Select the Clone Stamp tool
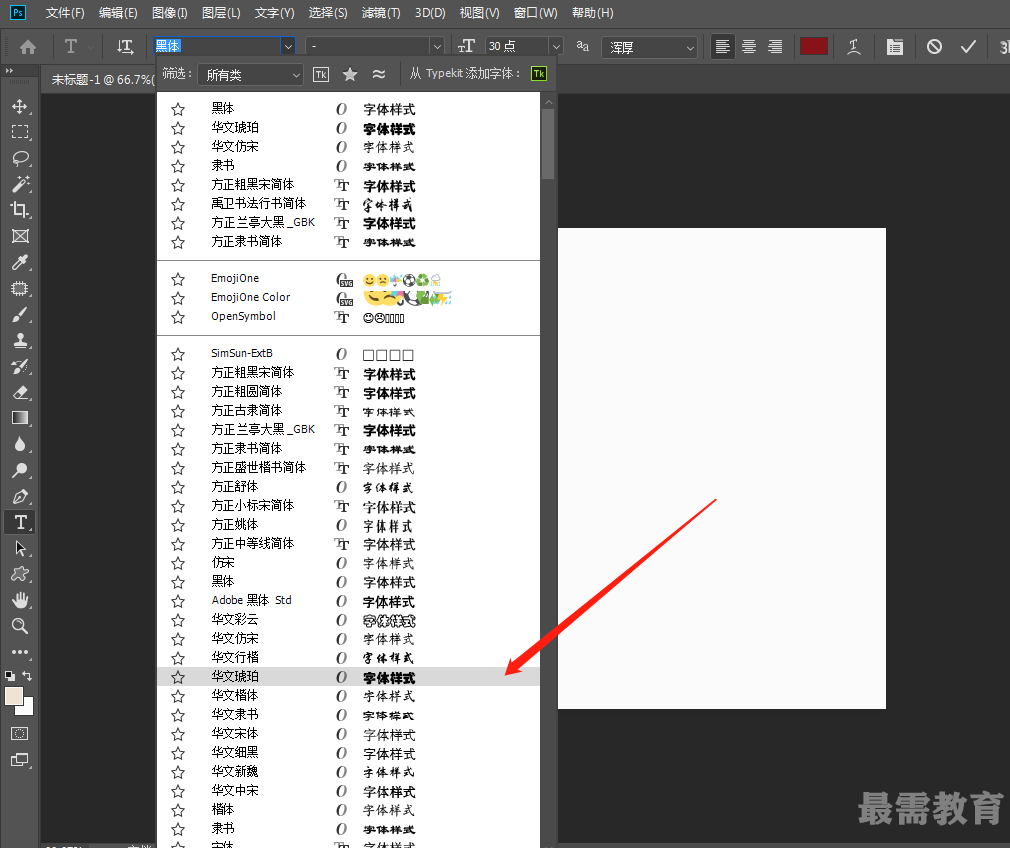1010x848 pixels. pos(20,340)
